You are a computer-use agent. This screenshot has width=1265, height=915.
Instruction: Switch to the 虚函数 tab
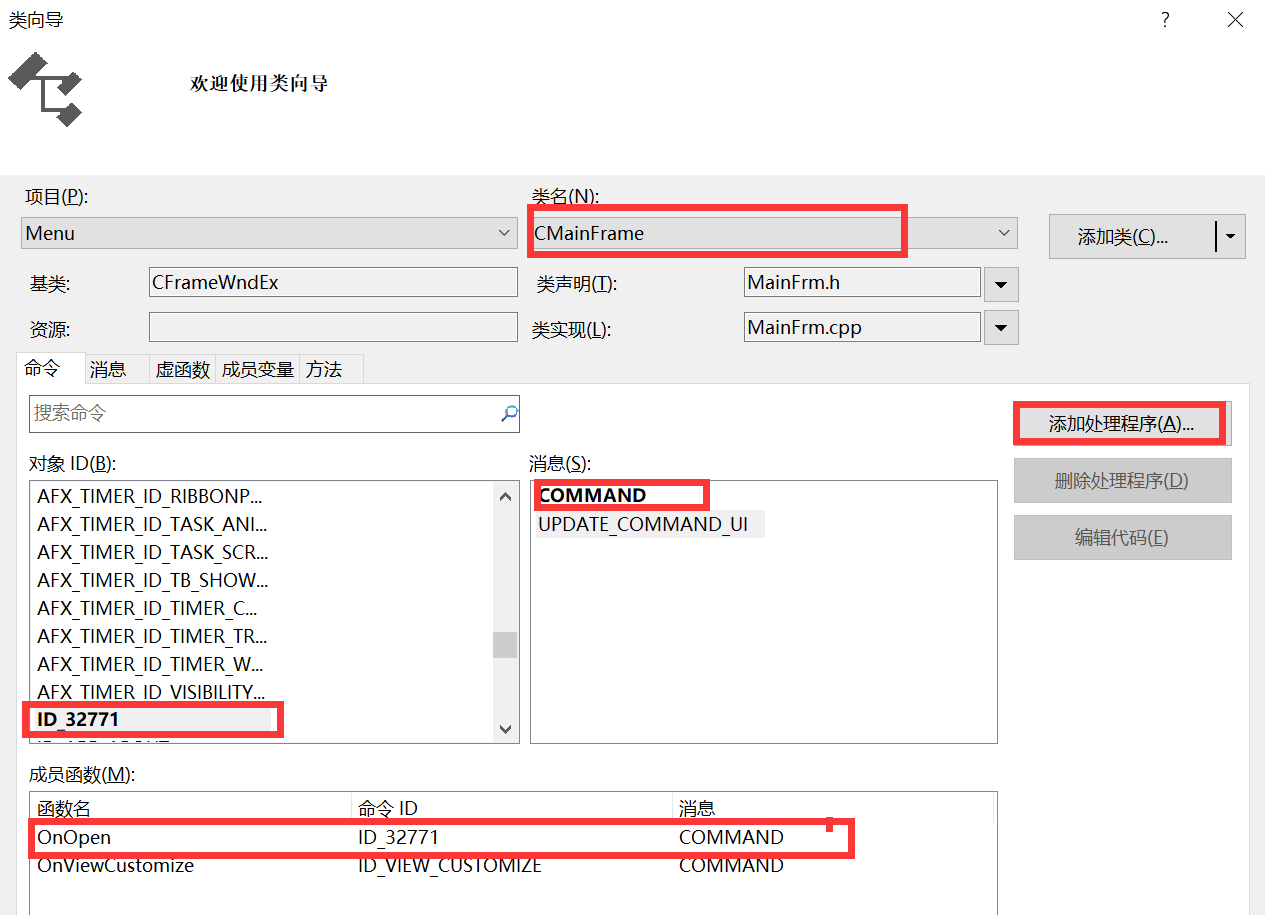[x=182, y=369]
